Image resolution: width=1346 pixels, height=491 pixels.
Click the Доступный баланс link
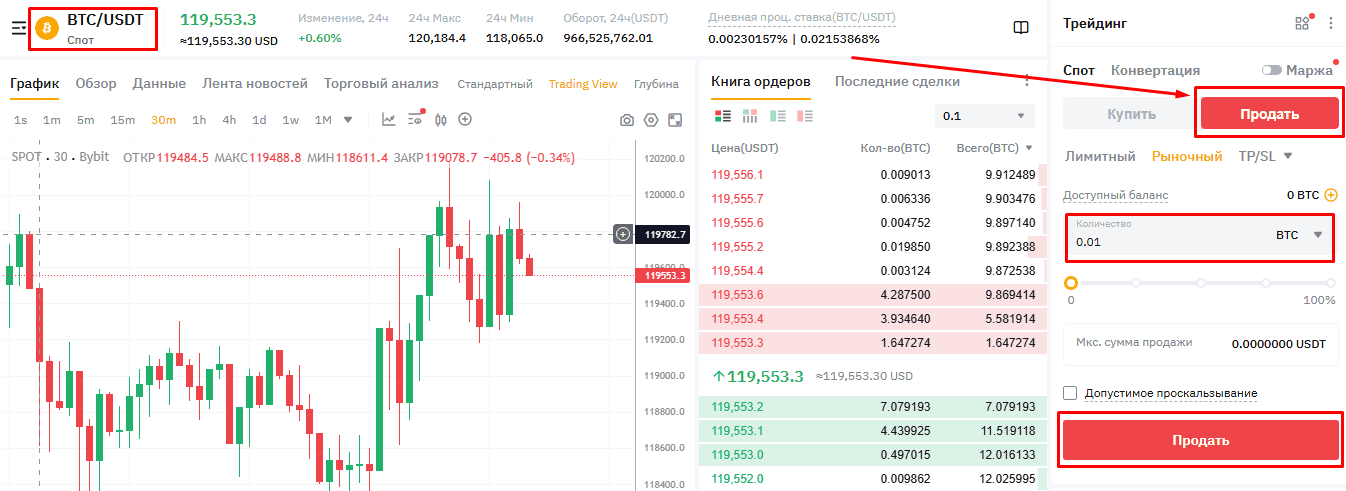[x=1115, y=195]
